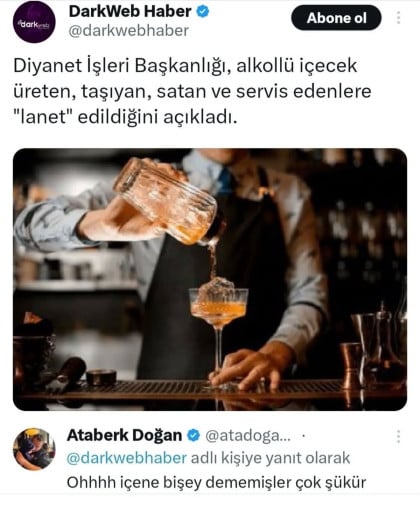This screenshot has height=507, width=420.
Task: Click 'adlı kişiye yanıt olarak' label
Action: (x=270, y=458)
